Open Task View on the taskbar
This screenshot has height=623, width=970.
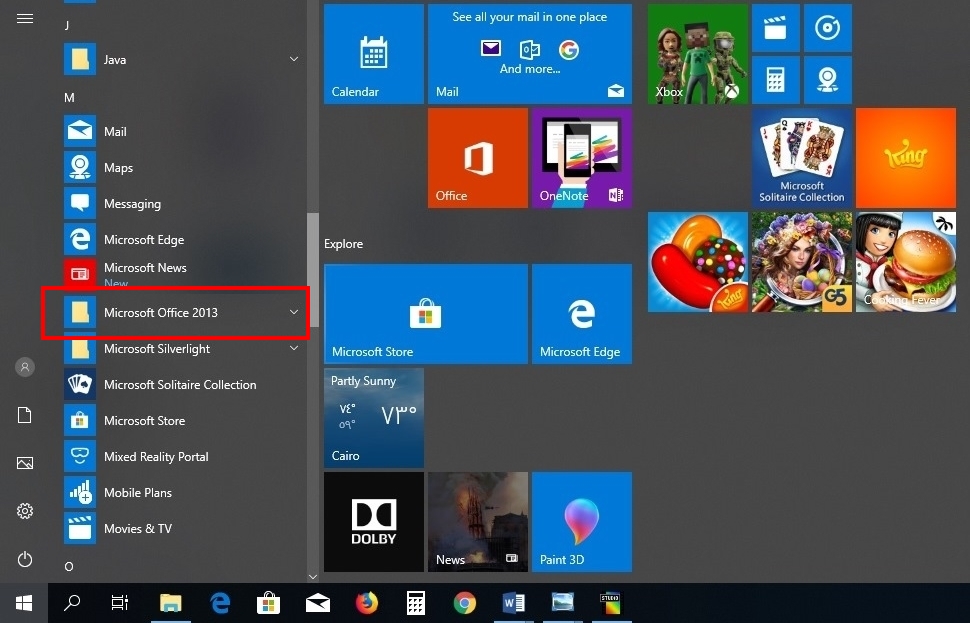click(119, 603)
